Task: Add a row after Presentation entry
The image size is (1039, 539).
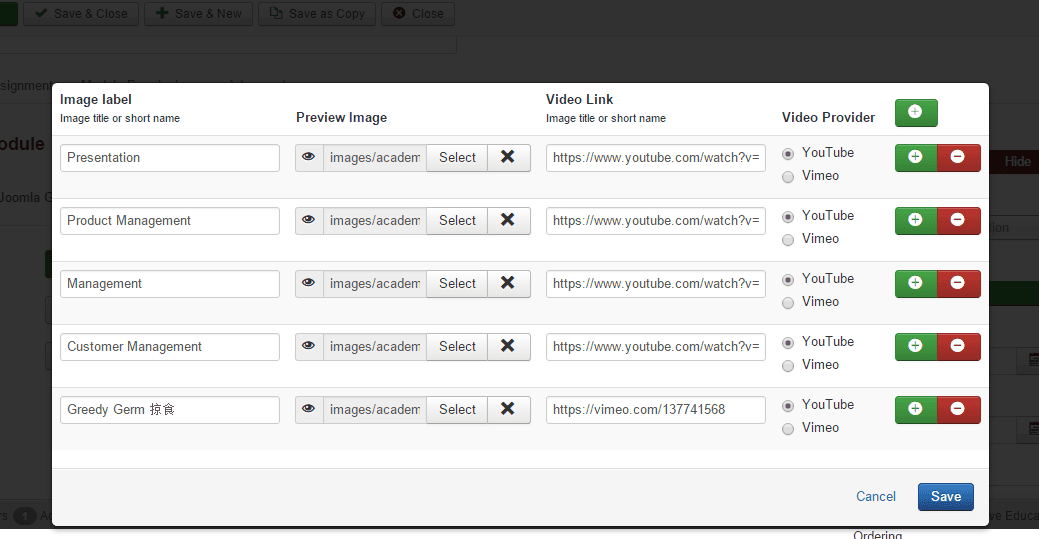Action: pyautogui.click(x=915, y=158)
